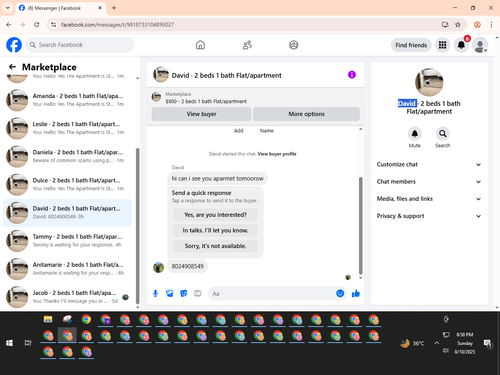500x375 pixels.
Task: Open Chrome profile icon in the toolbar
Action: [x=477, y=24]
